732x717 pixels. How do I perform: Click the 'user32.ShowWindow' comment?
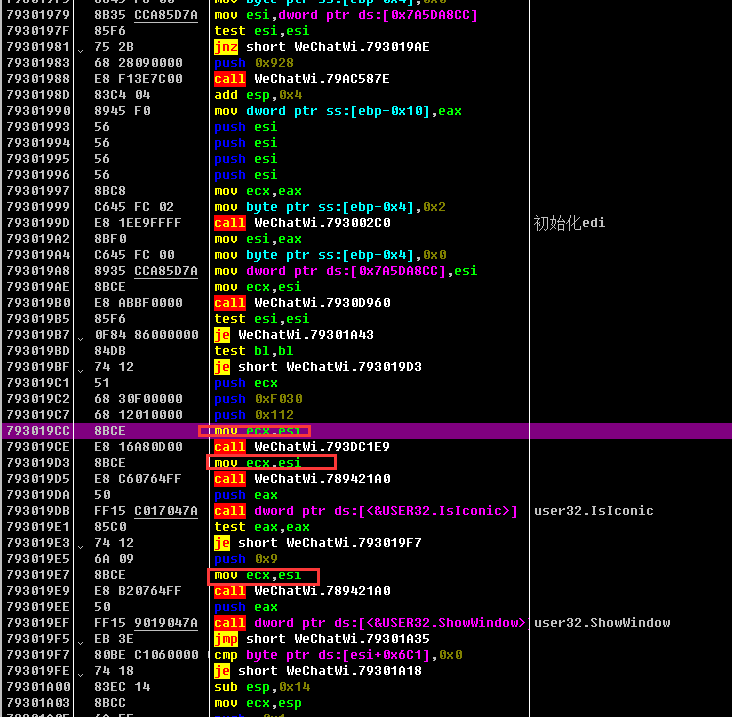602,623
